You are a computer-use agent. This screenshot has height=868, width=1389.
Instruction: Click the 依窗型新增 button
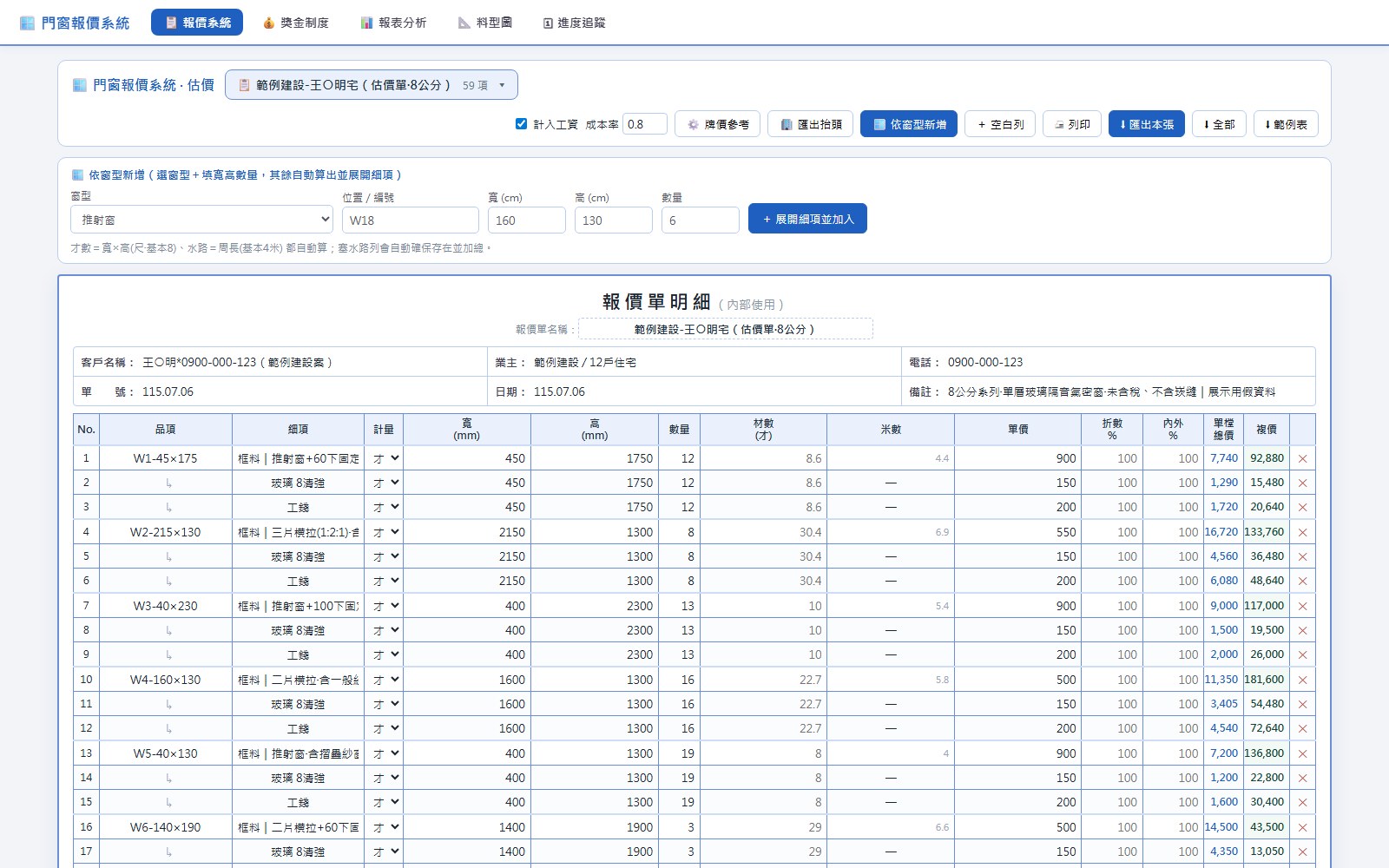(909, 124)
